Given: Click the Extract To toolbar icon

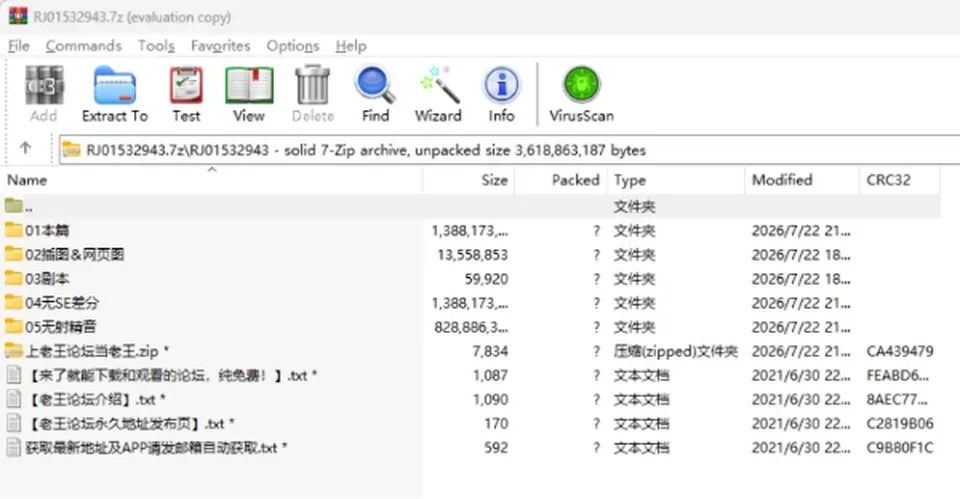Looking at the screenshot, I should pyautogui.click(x=114, y=85).
